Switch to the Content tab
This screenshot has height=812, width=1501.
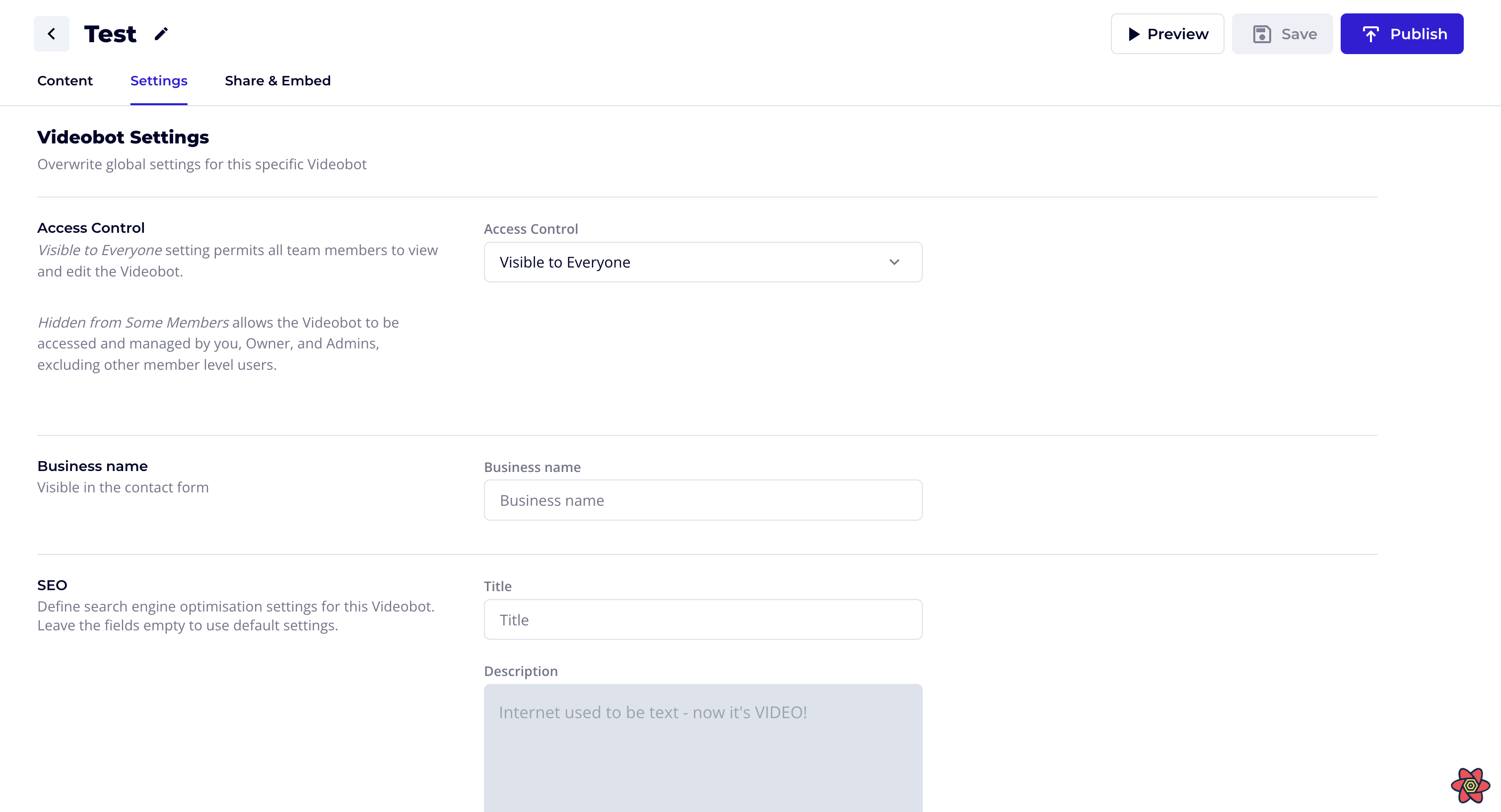[65, 81]
